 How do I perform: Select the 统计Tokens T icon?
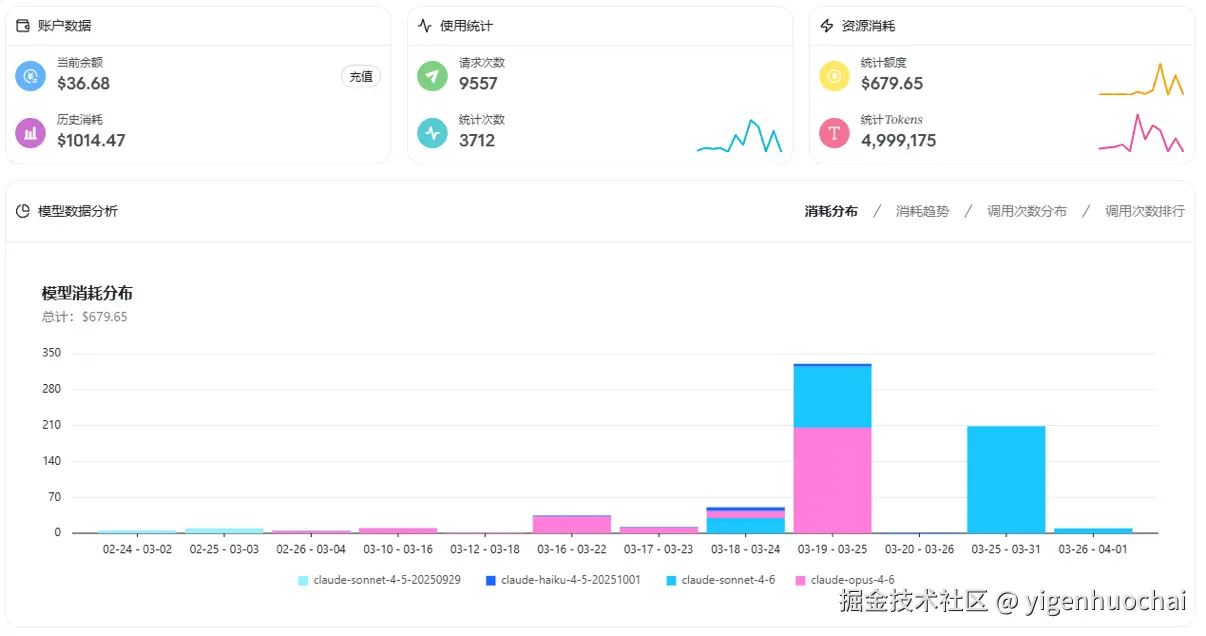[834, 131]
